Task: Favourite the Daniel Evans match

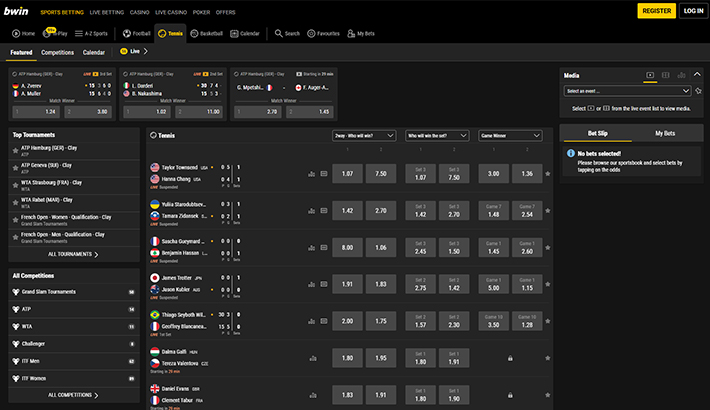Action: 547,395
